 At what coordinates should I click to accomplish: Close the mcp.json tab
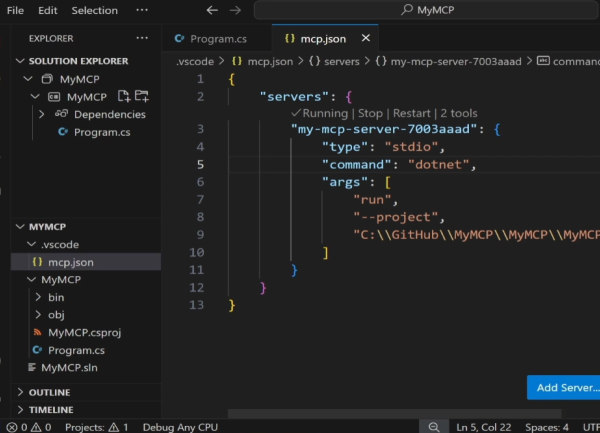366,38
